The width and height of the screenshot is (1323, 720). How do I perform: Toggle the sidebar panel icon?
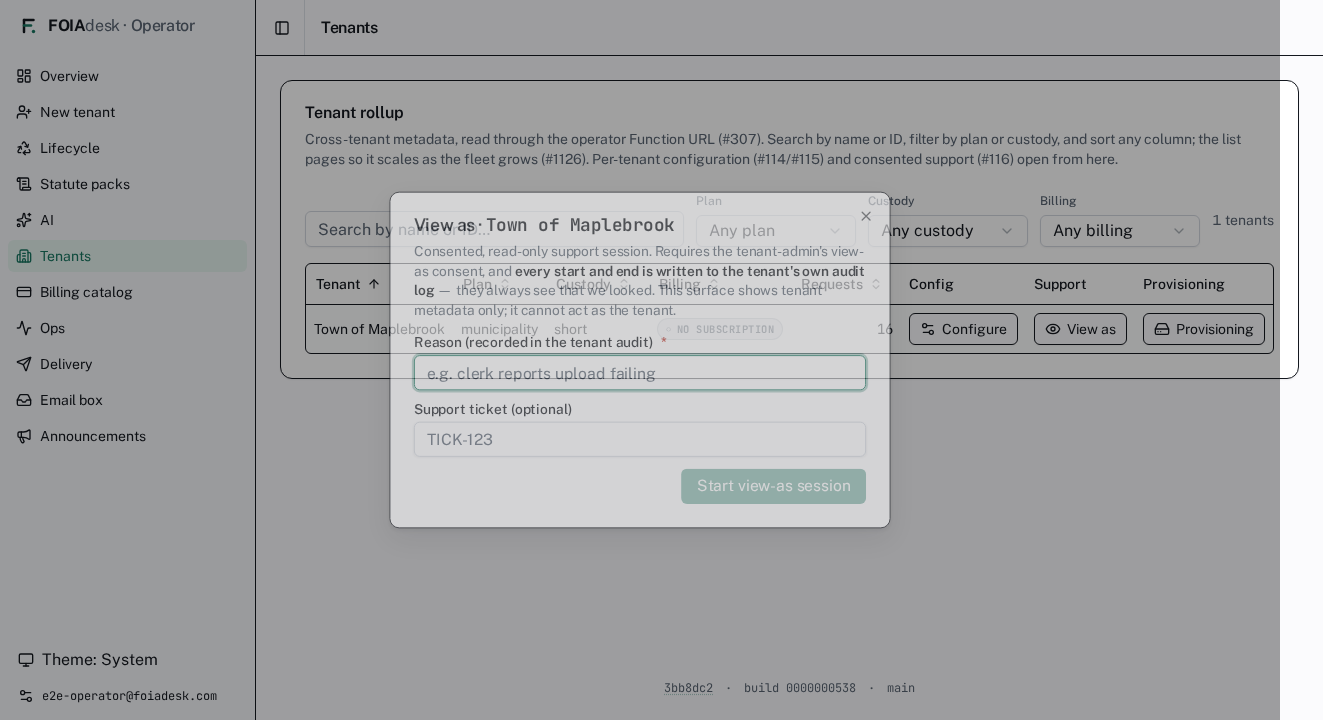282,28
